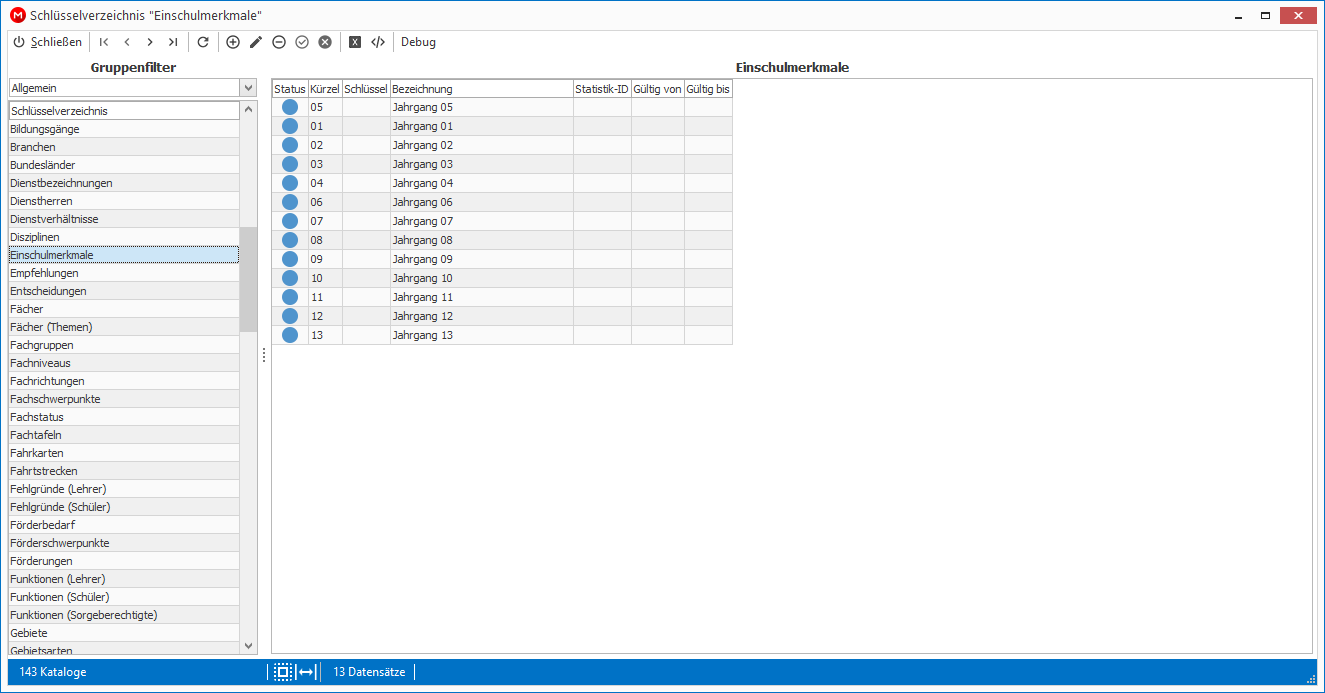This screenshot has width=1325, height=693.
Task: Select Disziplinen in the list
Action: (124, 237)
